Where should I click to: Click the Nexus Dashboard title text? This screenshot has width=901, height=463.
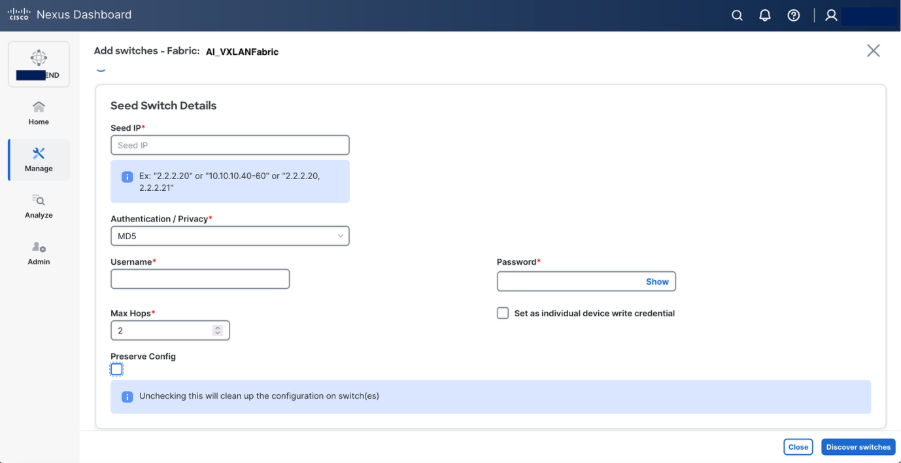click(84, 14)
